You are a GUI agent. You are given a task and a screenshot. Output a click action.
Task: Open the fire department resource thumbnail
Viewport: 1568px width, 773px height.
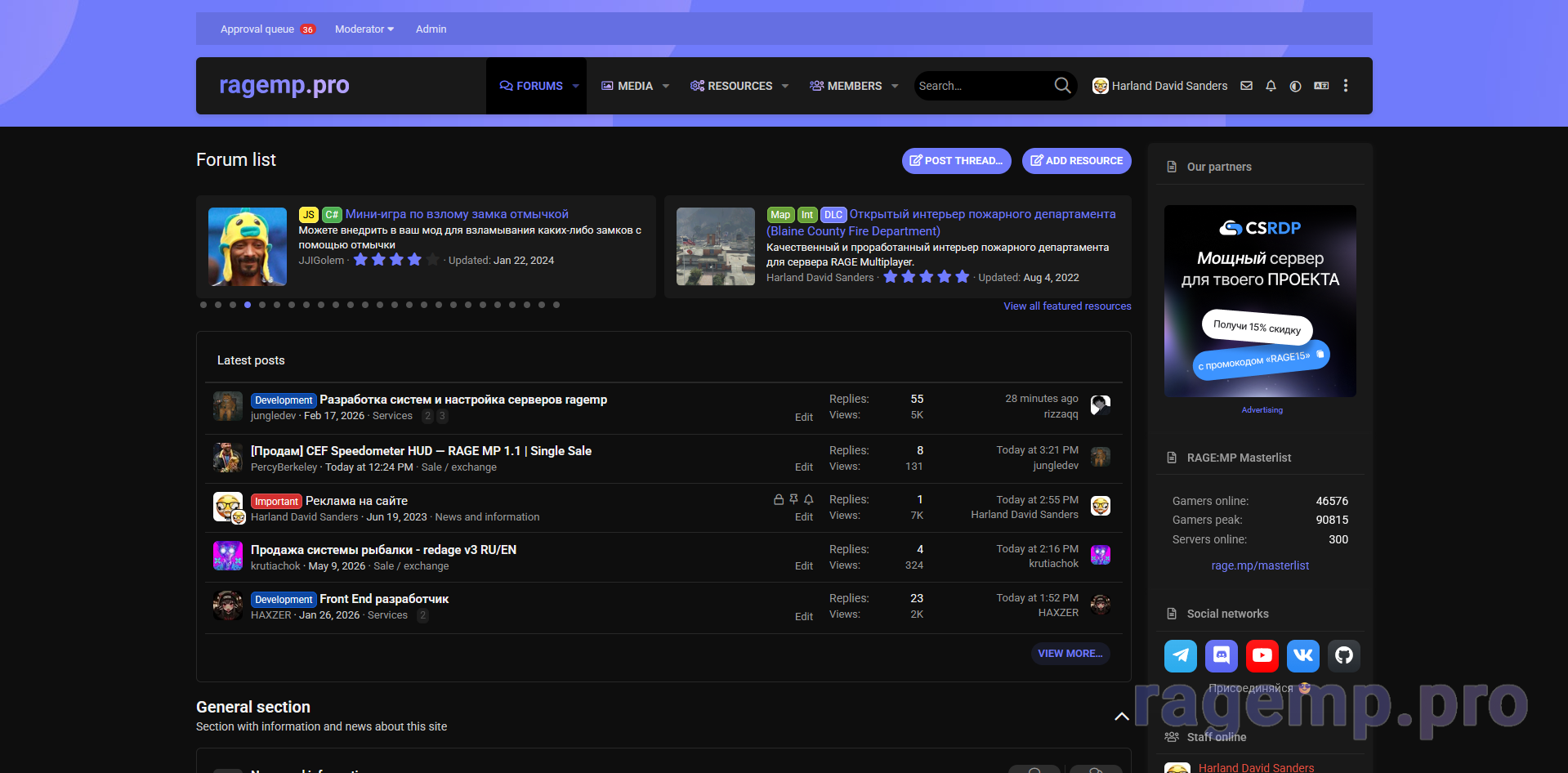pyautogui.click(x=716, y=246)
